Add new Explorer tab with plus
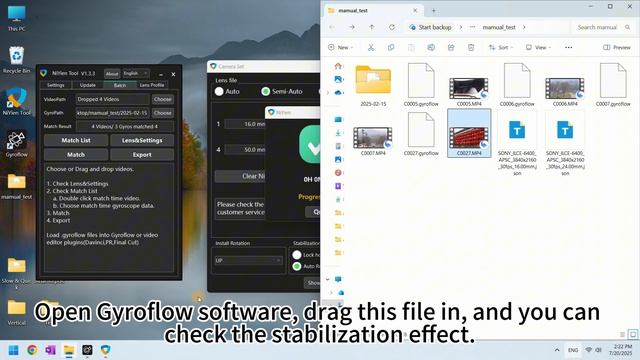 coord(433,11)
